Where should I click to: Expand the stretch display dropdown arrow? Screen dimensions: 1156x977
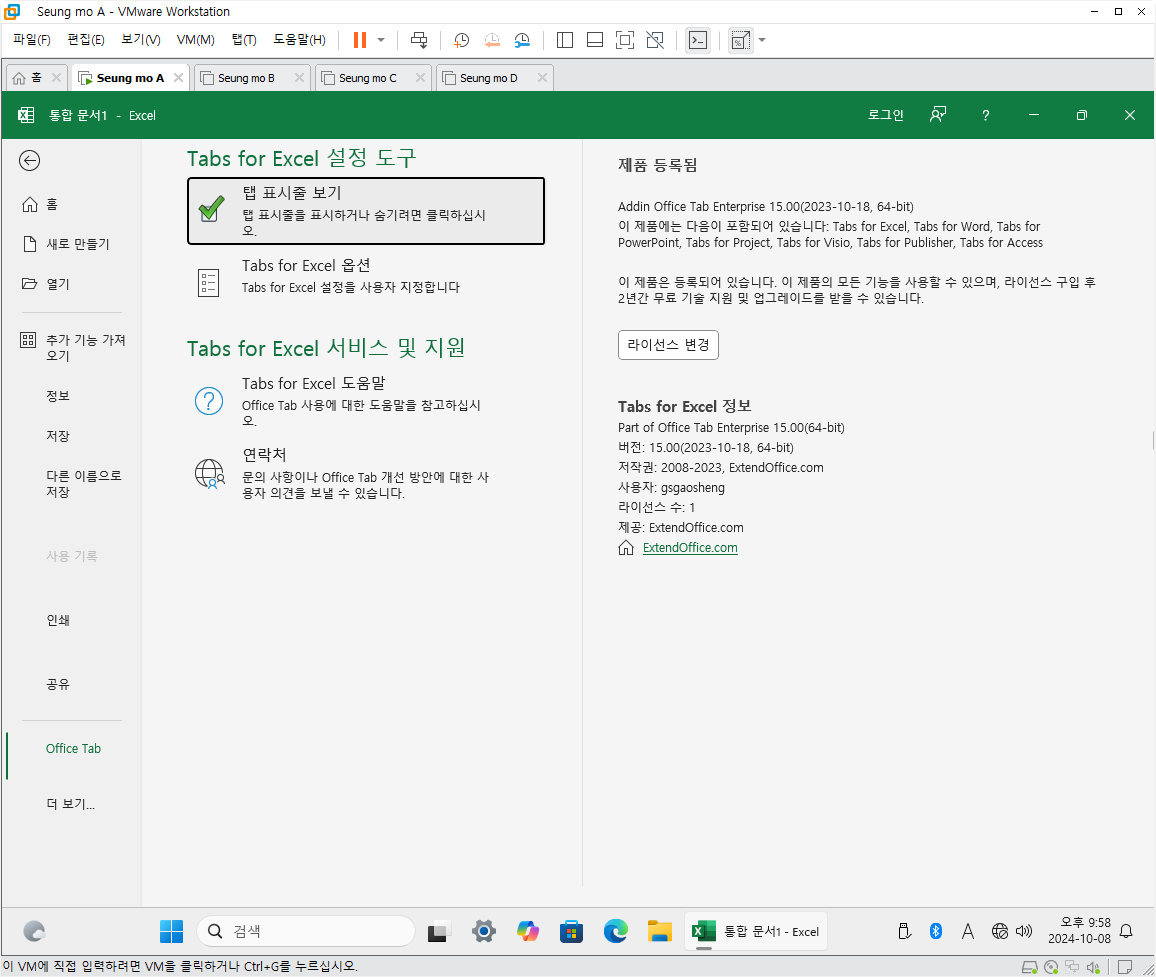762,40
